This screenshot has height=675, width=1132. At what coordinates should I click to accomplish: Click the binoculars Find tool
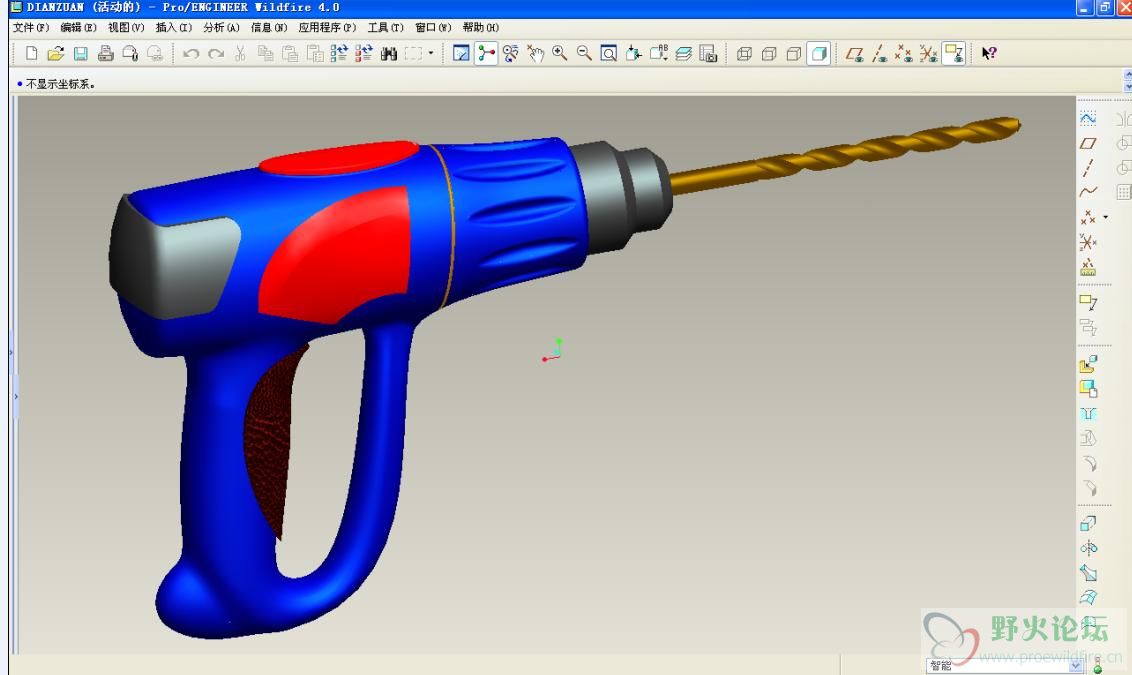point(389,54)
